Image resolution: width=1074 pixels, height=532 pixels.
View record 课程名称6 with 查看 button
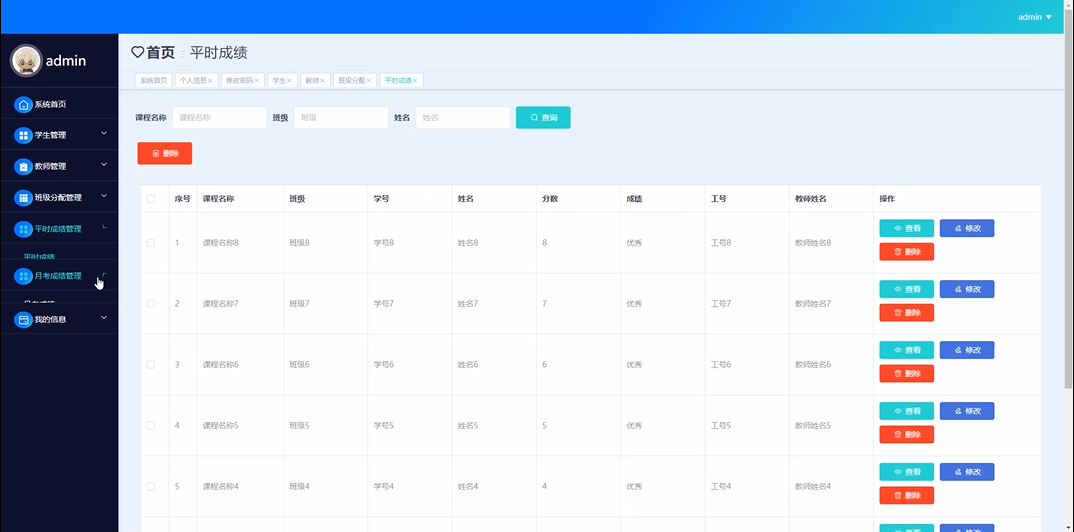(x=906, y=350)
